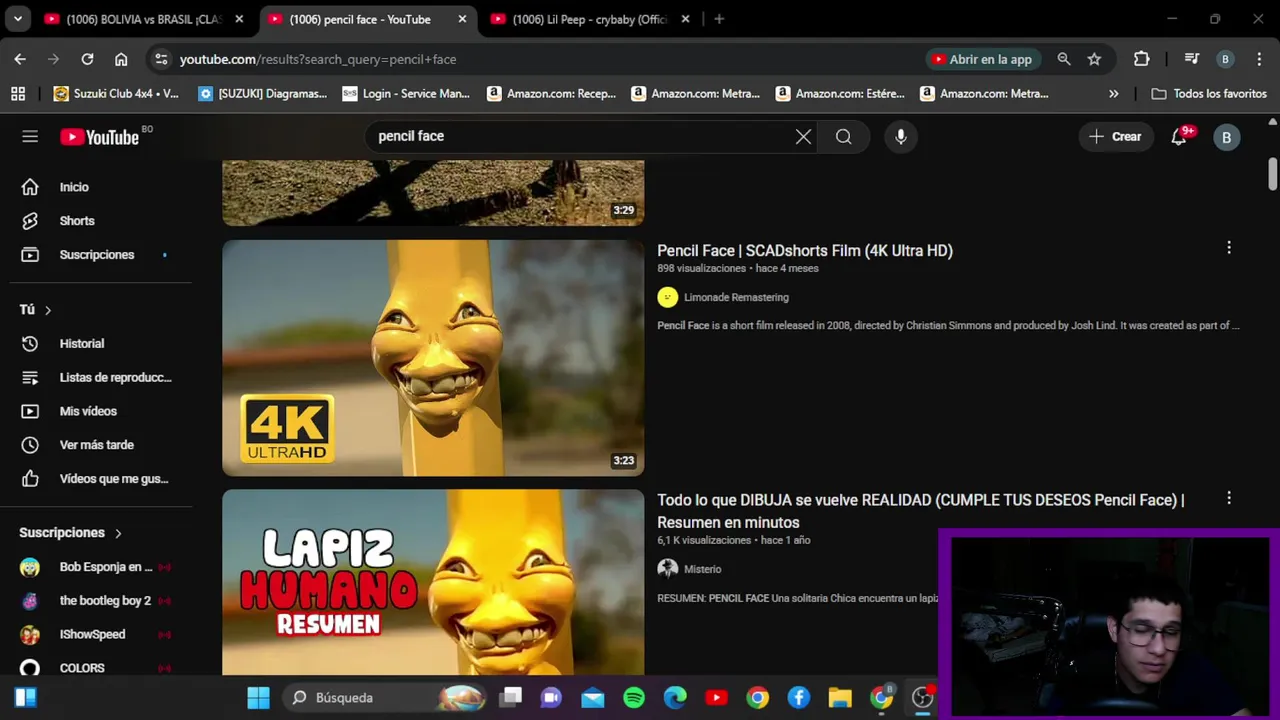Open the Chrome profile B icon
The height and width of the screenshot is (720, 1280).
coord(1225,59)
